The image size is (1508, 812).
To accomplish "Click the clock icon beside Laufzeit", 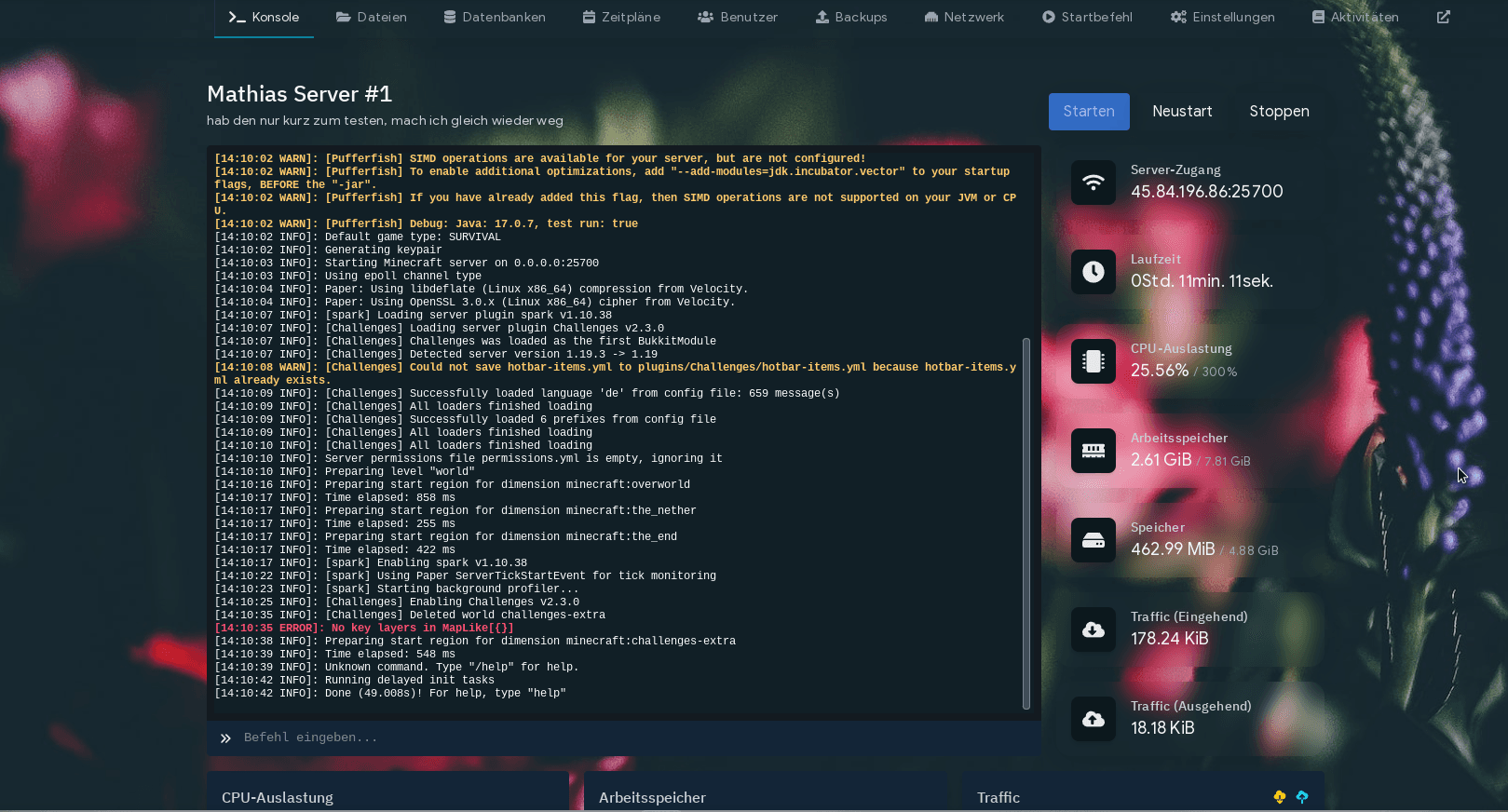I will click(1094, 272).
